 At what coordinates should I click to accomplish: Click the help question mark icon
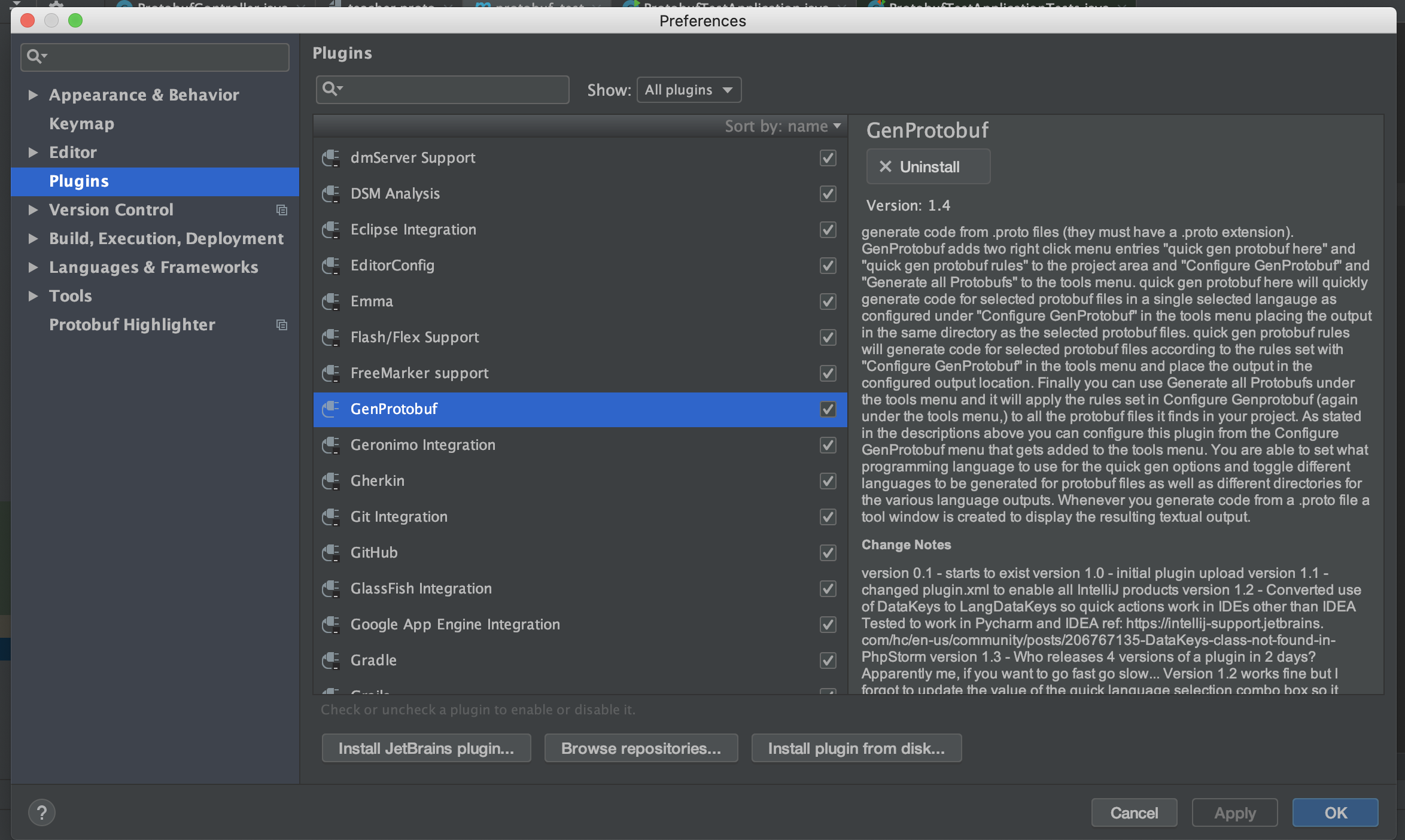pos(42,812)
